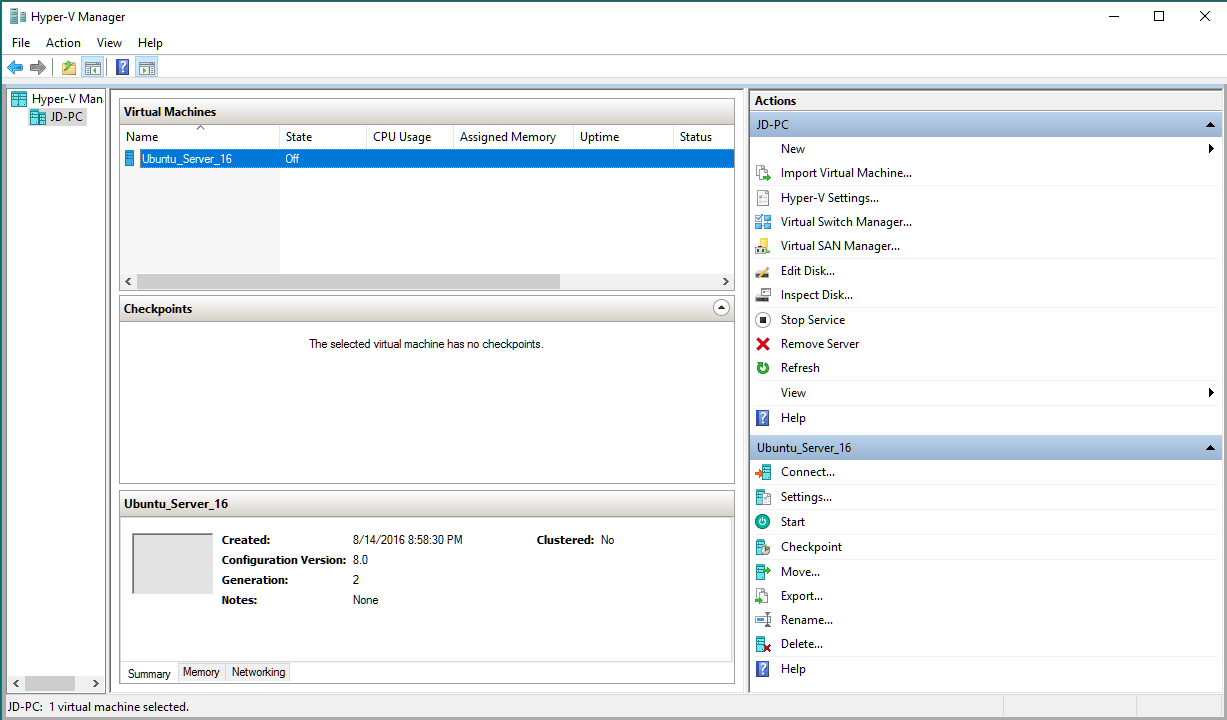Viewport: 1227px width, 720px height.
Task: Click the Ubuntu_Server_16 virtual machine row icon
Action: coord(130,158)
